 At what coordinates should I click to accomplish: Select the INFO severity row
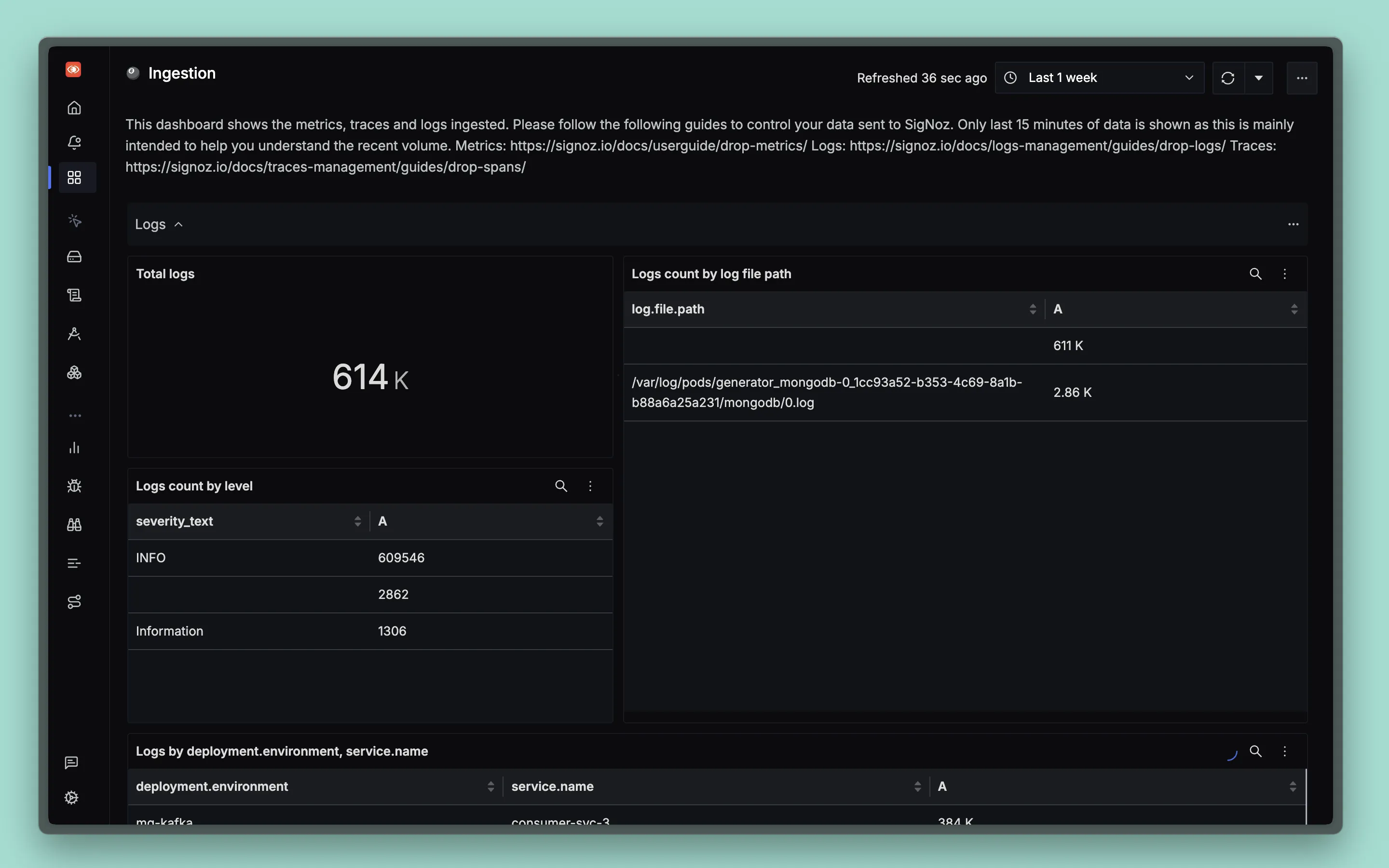coord(370,558)
